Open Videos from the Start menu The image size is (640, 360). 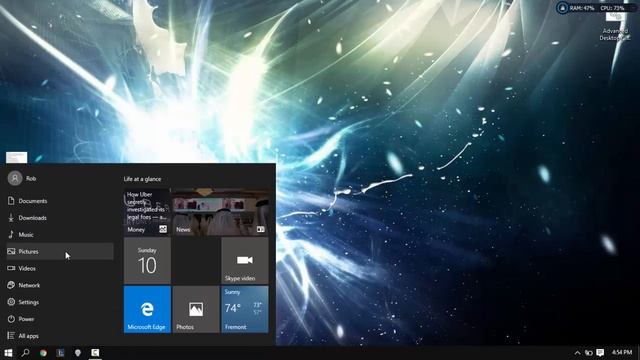coord(60,269)
